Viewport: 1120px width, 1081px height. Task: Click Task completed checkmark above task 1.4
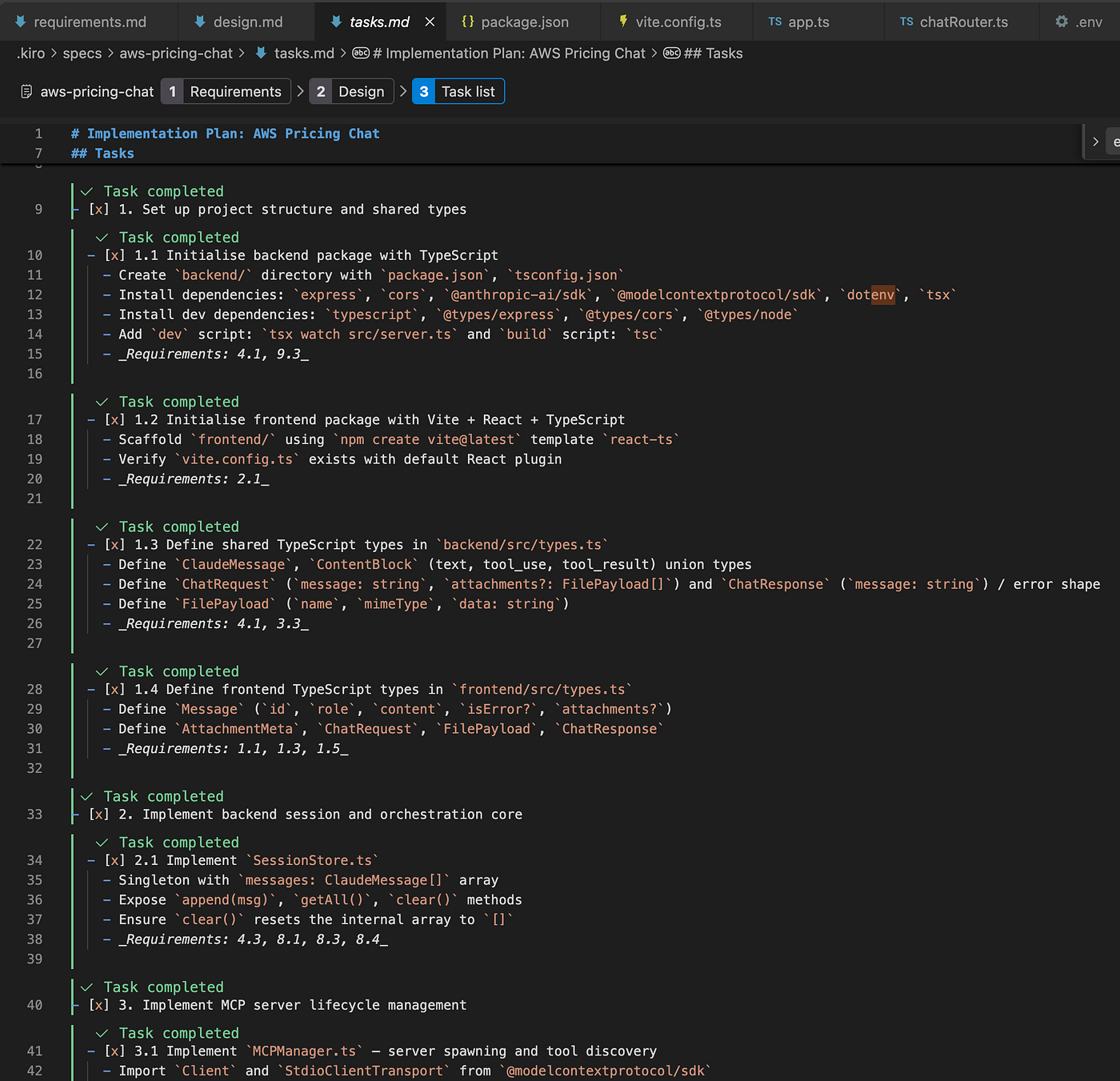click(x=102, y=671)
